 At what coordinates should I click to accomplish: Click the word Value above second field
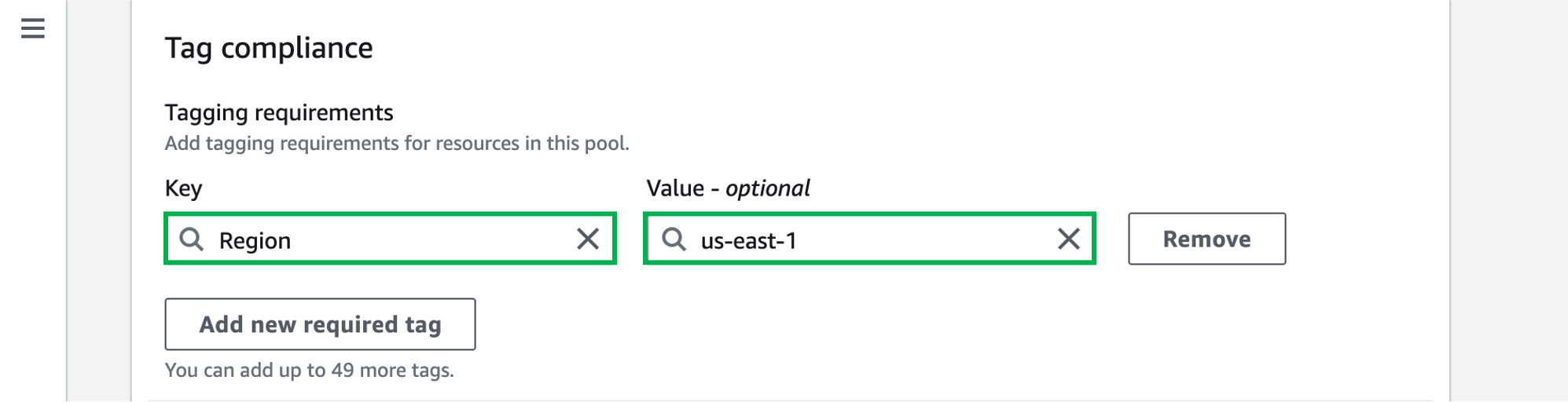pos(675,188)
